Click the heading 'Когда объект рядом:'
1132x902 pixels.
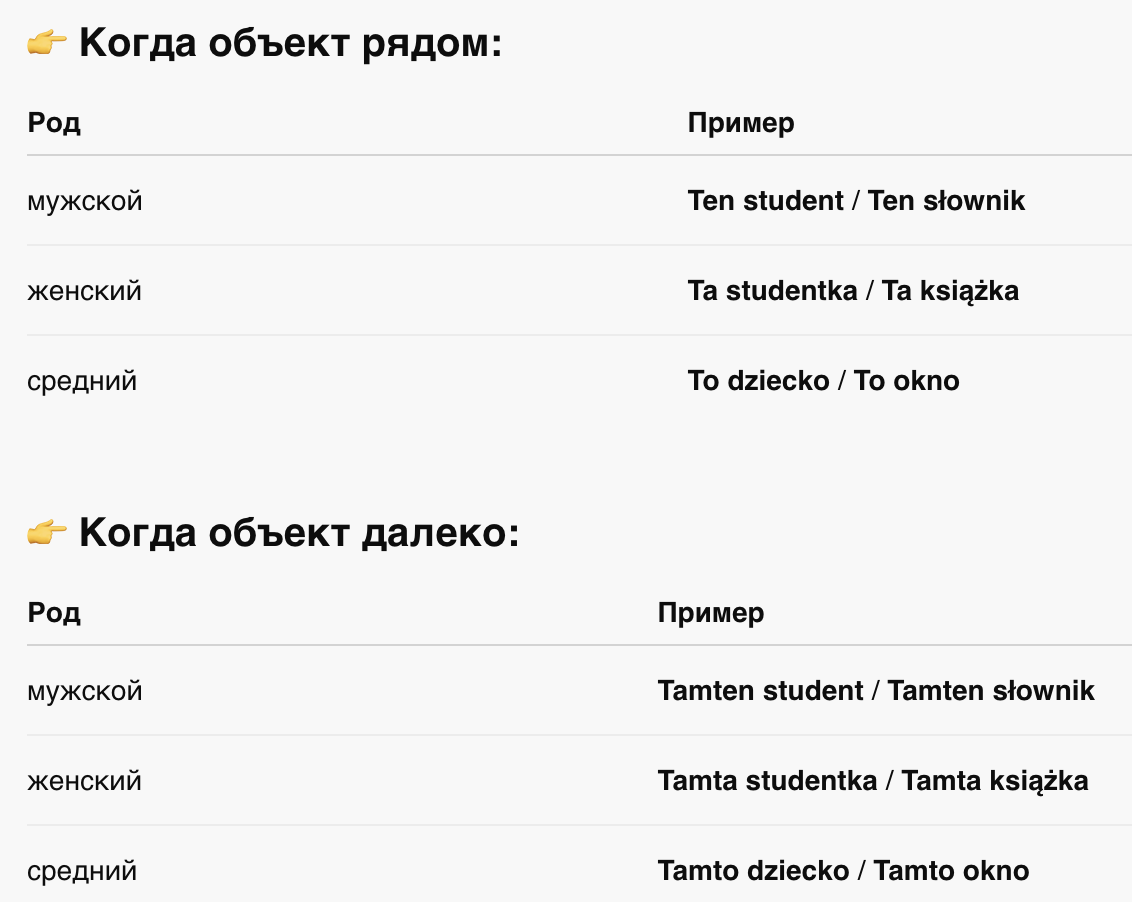click(x=290, y=43)
